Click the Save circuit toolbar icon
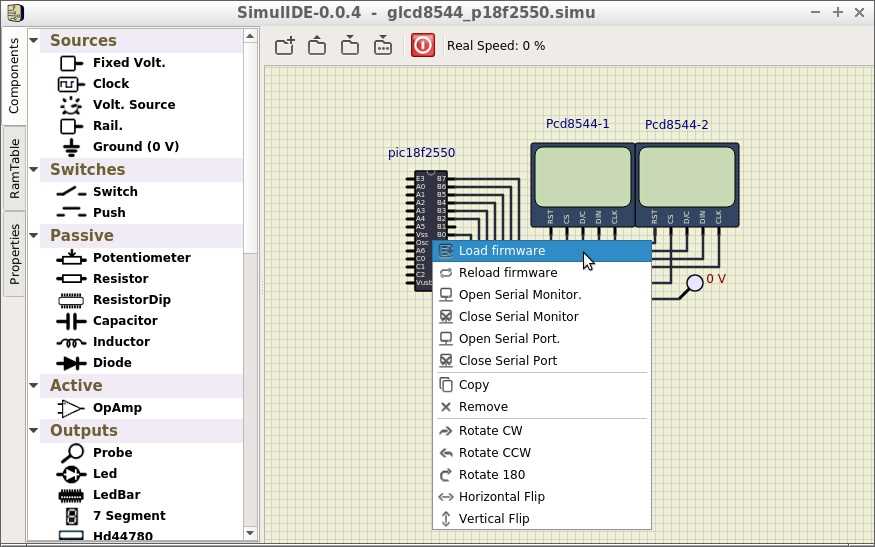 point(350,45)
